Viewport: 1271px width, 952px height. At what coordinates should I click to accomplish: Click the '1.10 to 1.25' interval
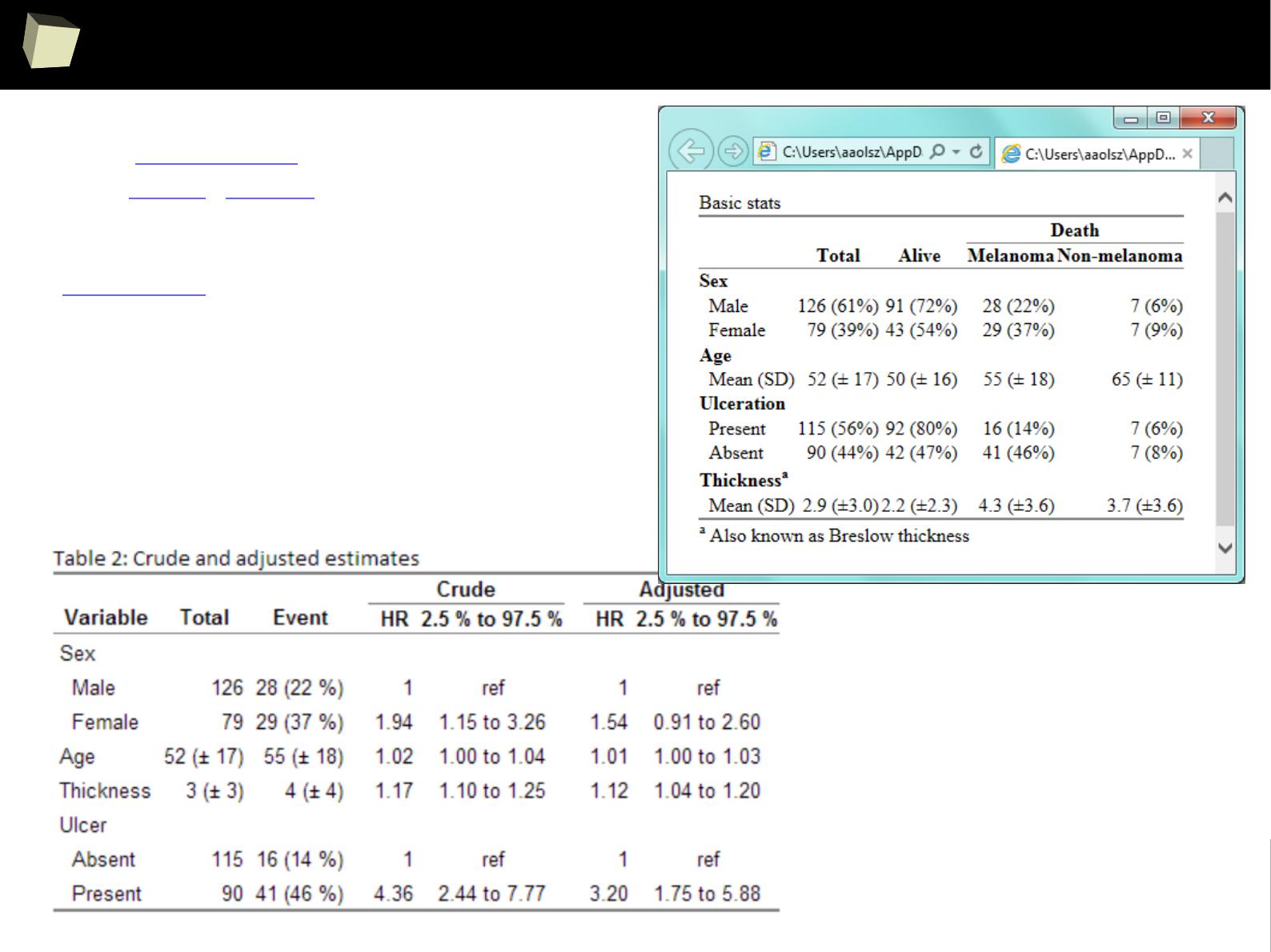[492, 791]
